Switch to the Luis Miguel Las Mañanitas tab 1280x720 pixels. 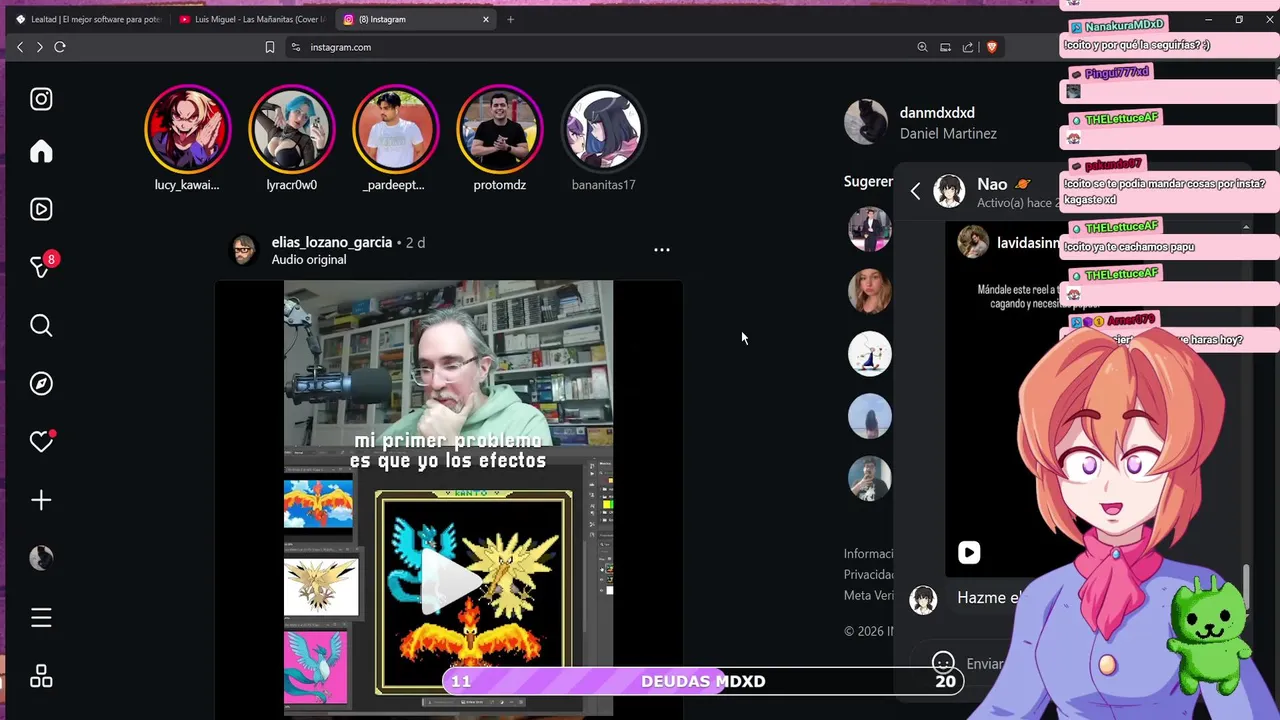(252, 19)
